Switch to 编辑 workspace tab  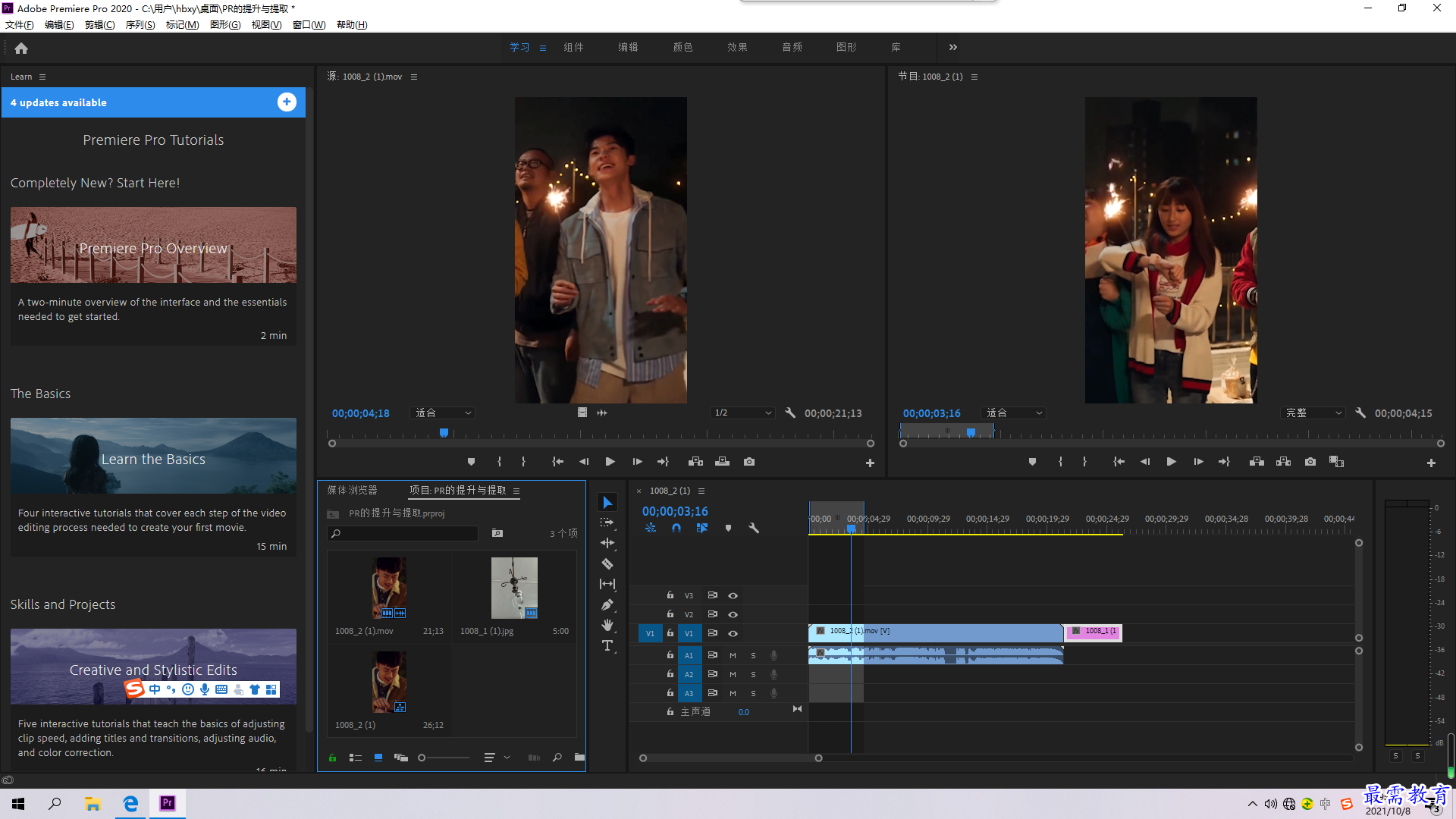click(x=628, y=47)
